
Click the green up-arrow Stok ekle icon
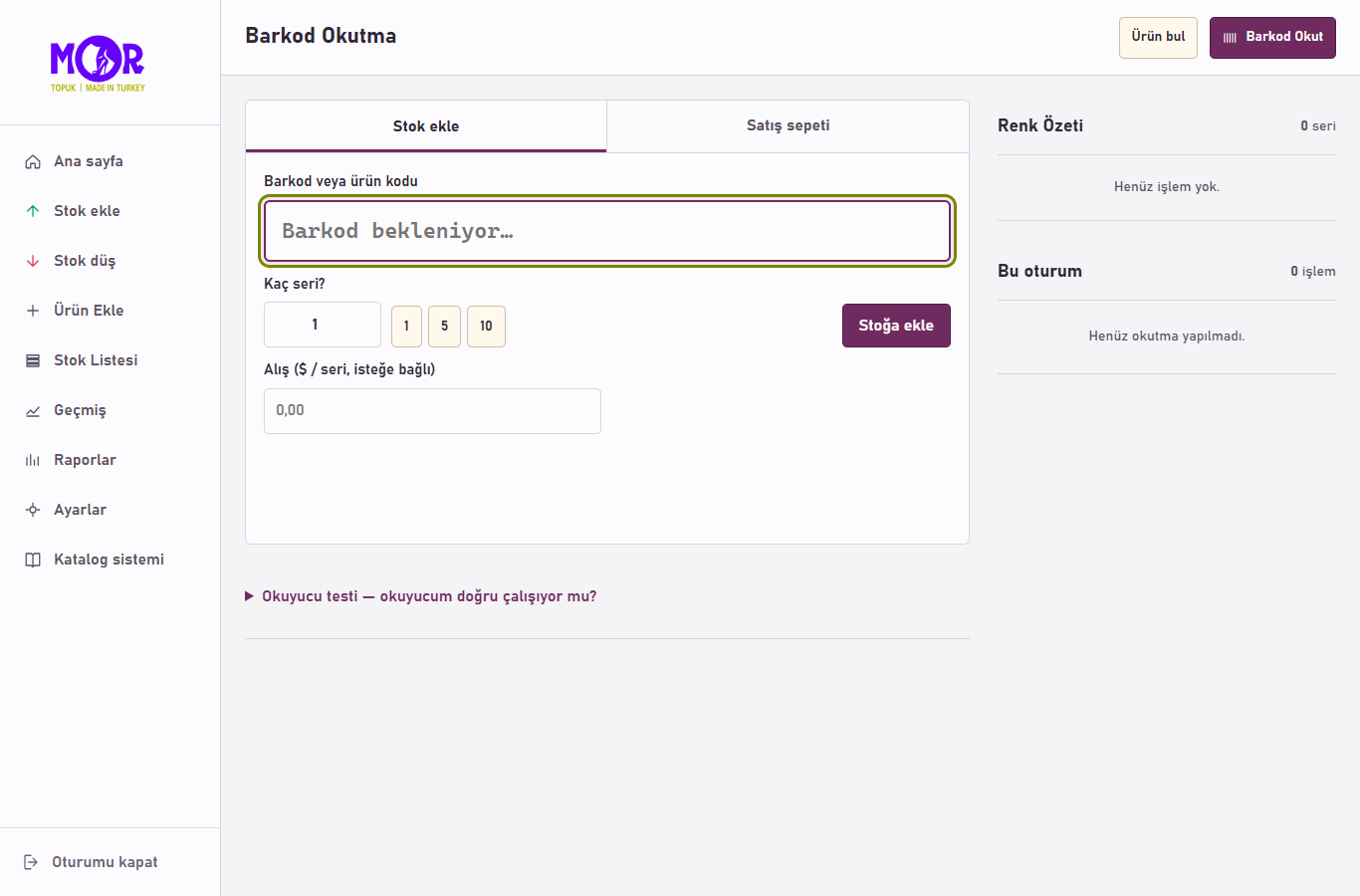tap(33, 211)
